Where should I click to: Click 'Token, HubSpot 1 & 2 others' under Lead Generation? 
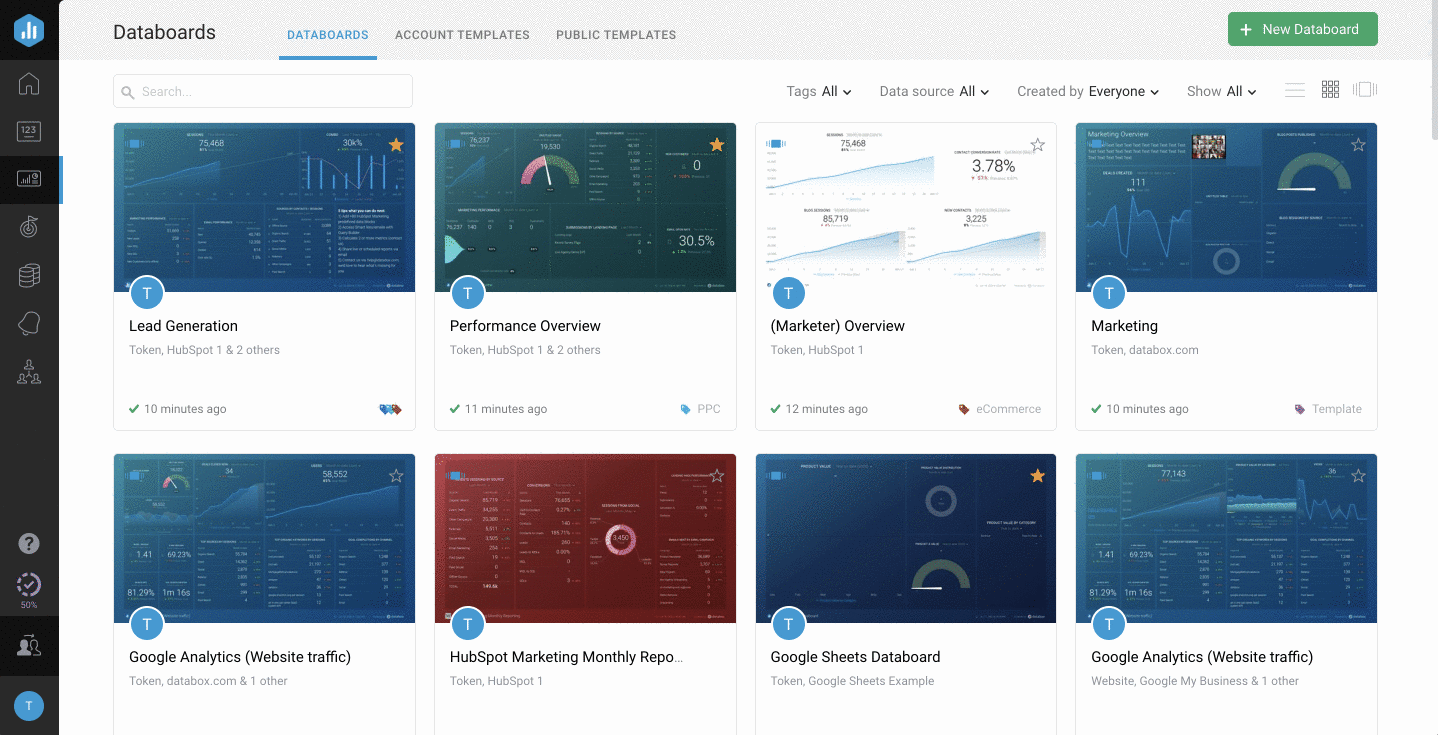(x=204, y=350)
